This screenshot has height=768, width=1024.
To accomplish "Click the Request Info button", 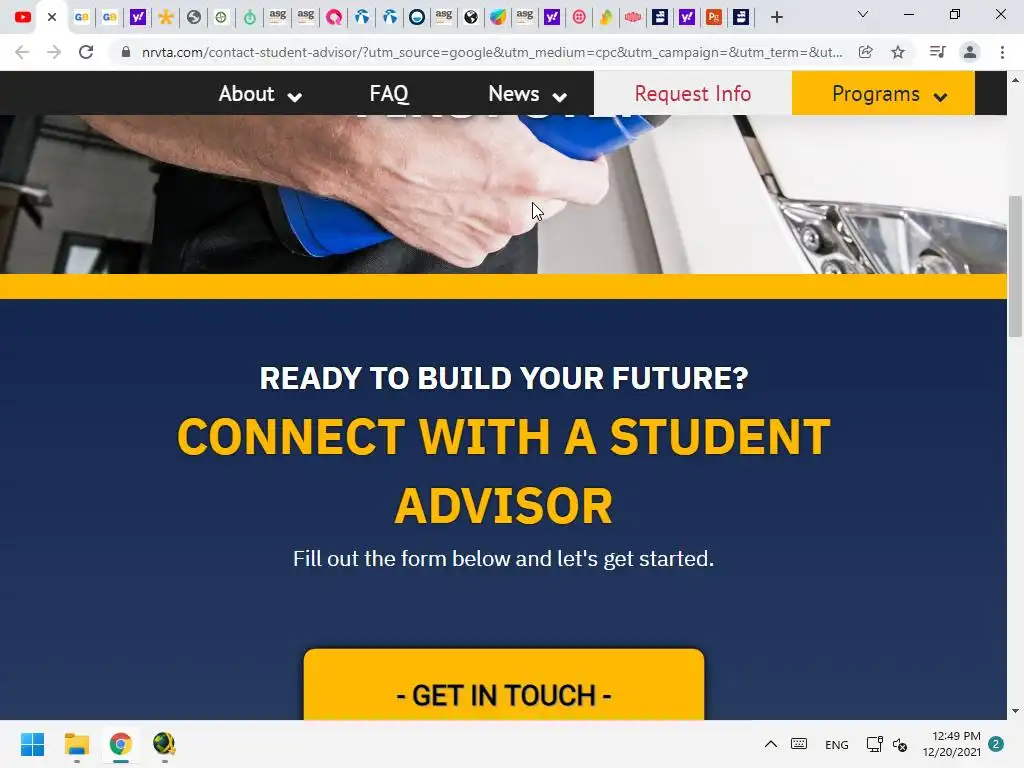I will (x=693, y=93).
